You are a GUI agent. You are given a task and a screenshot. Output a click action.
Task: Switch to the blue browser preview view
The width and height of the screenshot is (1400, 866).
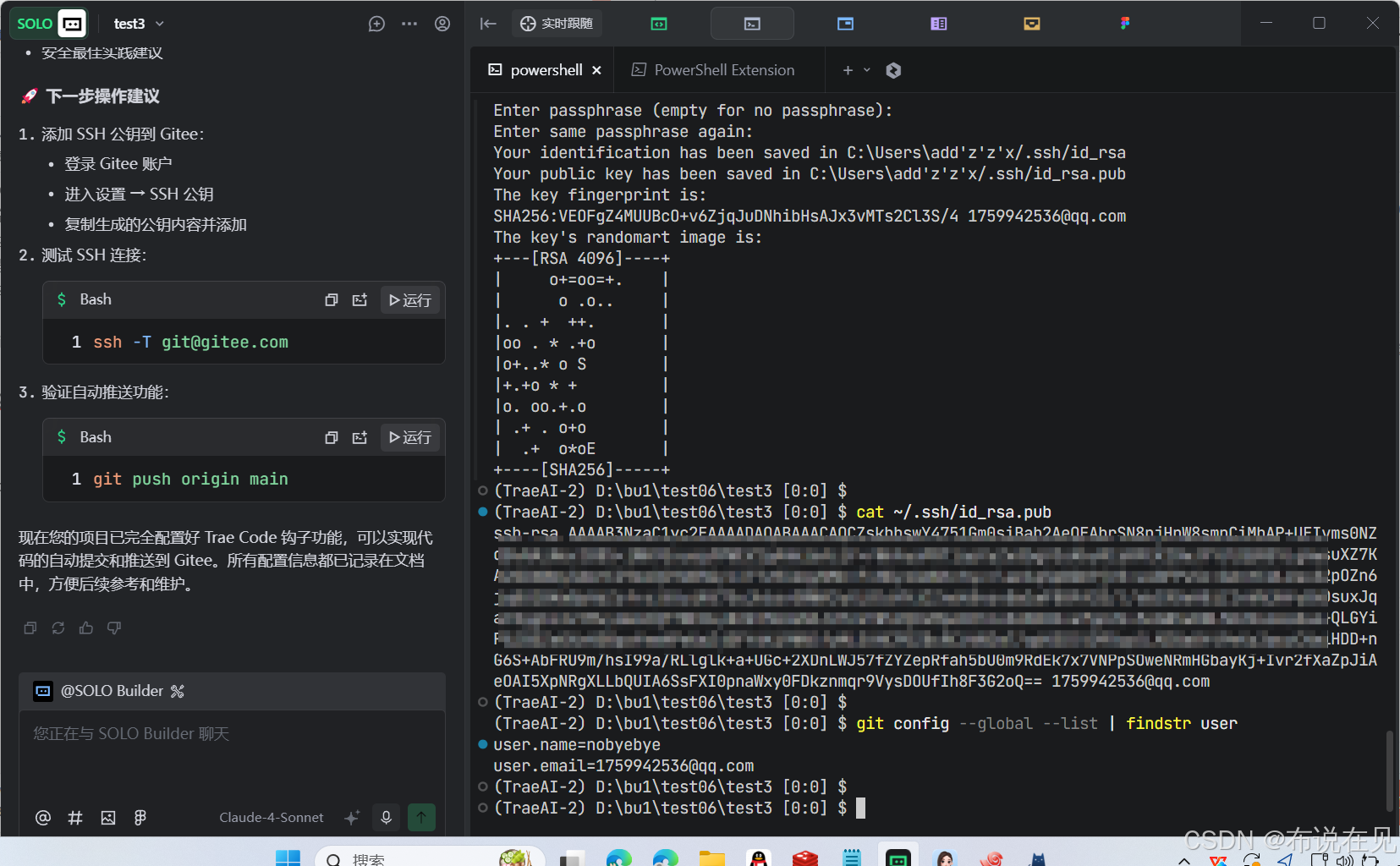point(845,24)
